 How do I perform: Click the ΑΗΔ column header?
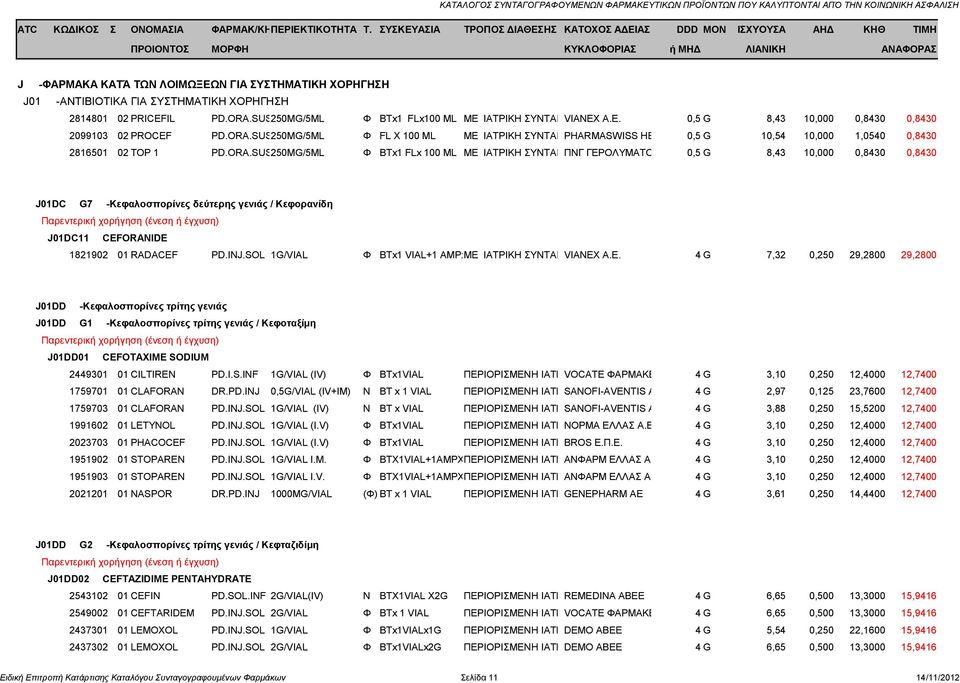coord(823,29)
